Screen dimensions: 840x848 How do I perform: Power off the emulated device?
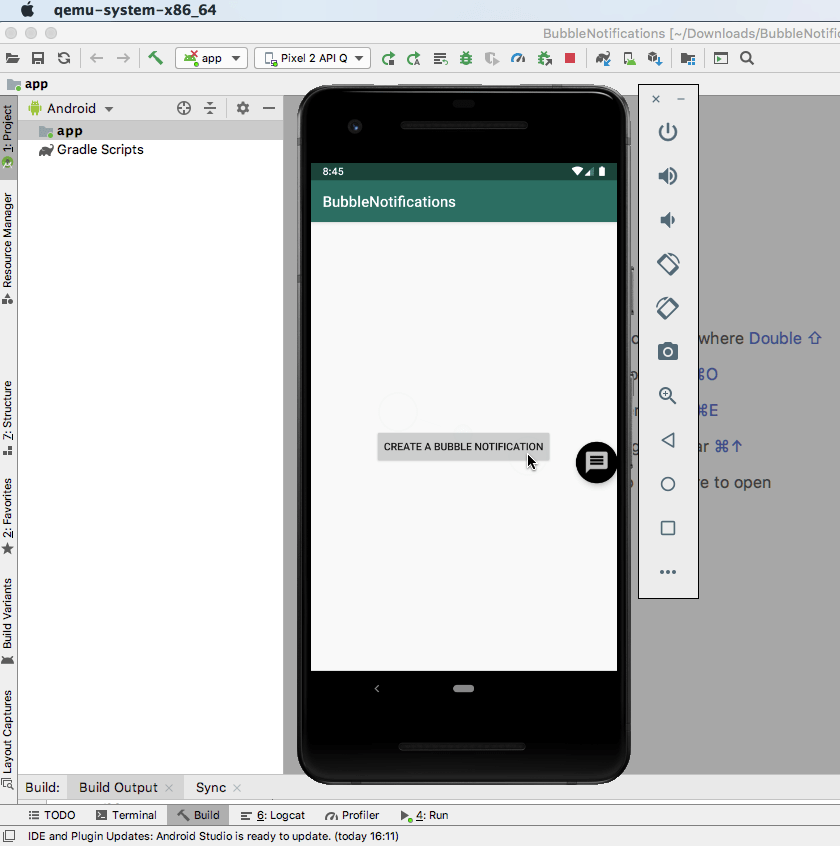(667, 131)
